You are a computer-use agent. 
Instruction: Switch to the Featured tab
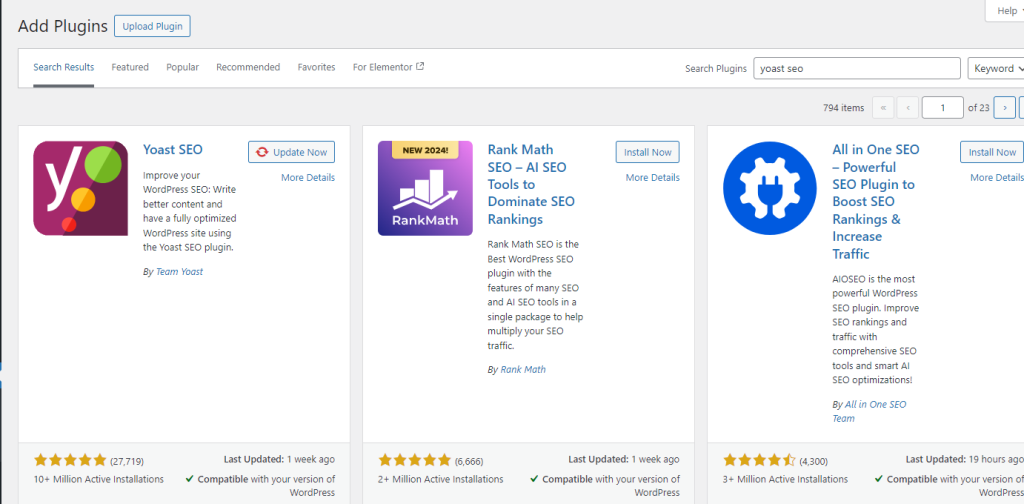130,67
